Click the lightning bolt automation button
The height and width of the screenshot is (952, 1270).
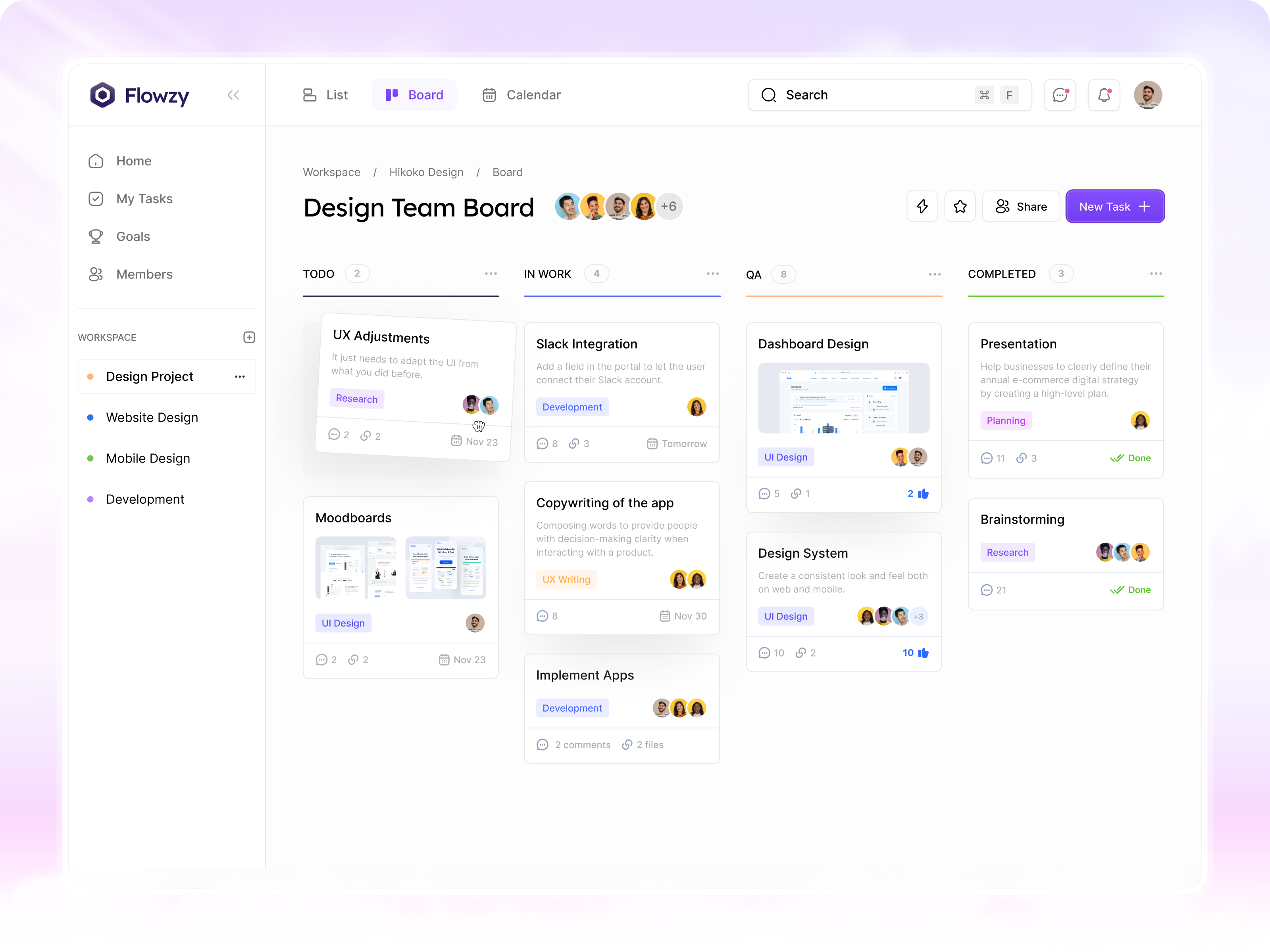tap(922, 207)
